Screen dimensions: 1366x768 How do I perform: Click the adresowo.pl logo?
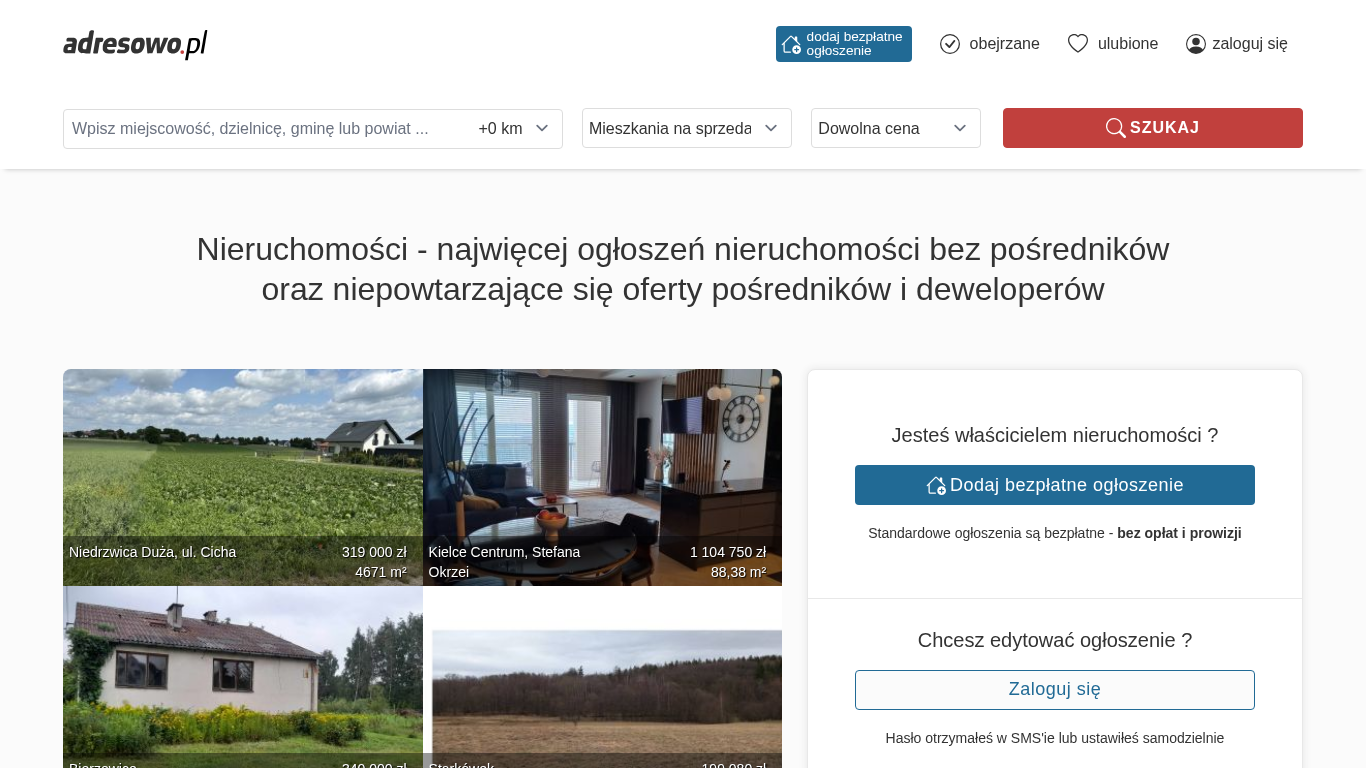coord(135,44)
